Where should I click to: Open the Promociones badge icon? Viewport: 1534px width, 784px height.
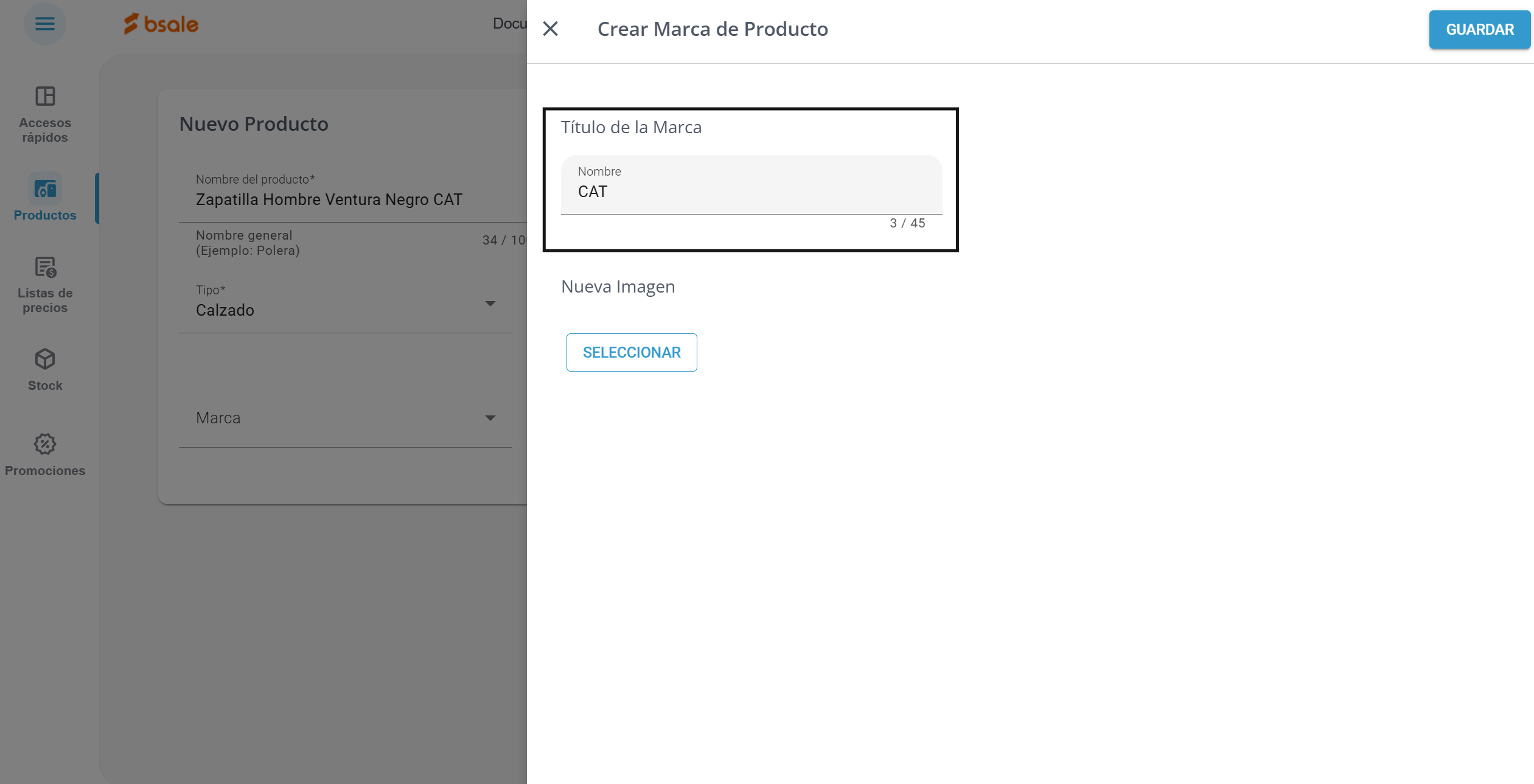coord(45,444)
